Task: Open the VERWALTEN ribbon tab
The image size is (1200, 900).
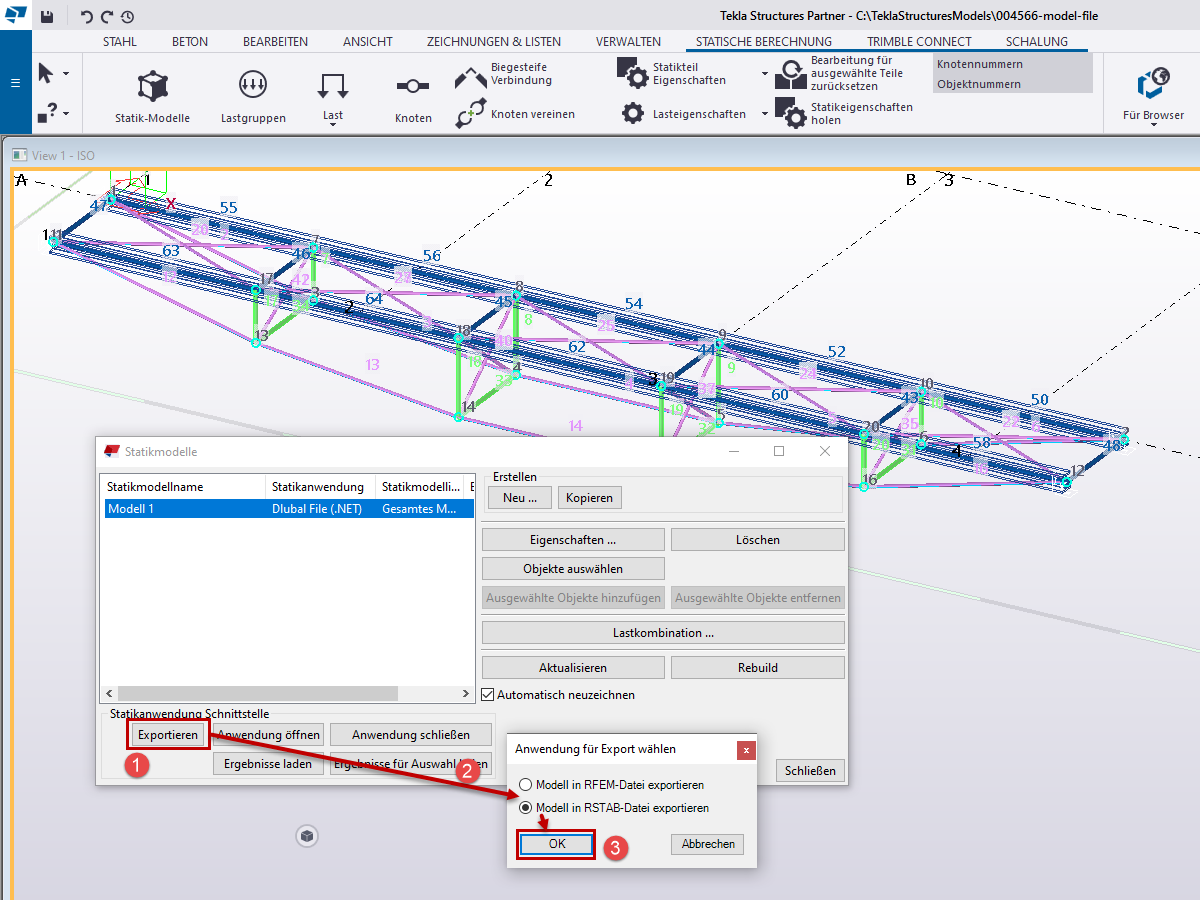Action: [x=628, y=41]
